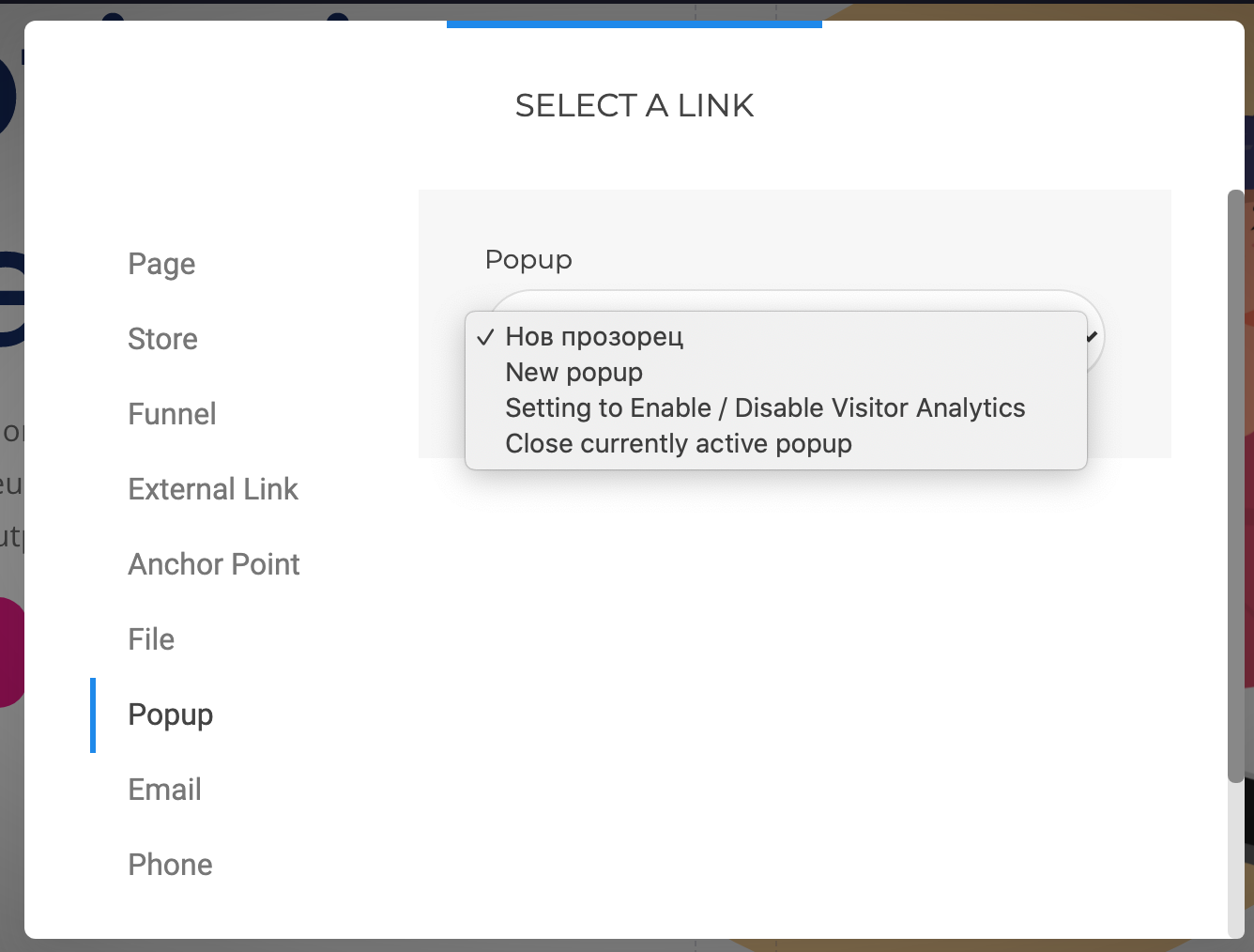Screen dimensions: 1254x952
Task: Click the "SELECT A LINK" heading
Action: tap(635, 106)
